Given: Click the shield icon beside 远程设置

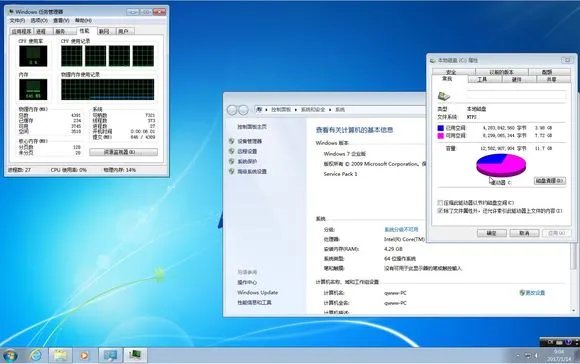Looking at the screenshot, I should pyautogui.click(x=232, y=151).
